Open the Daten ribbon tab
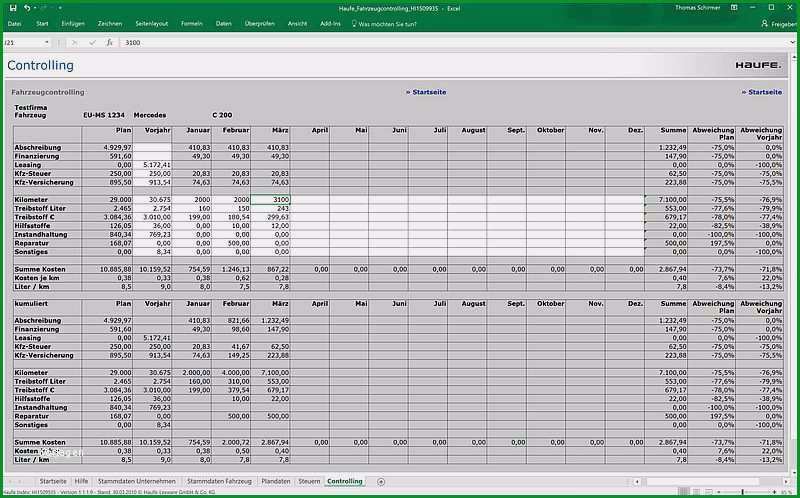This screenshot has height=498, width=800. click(x=223, y=23)
